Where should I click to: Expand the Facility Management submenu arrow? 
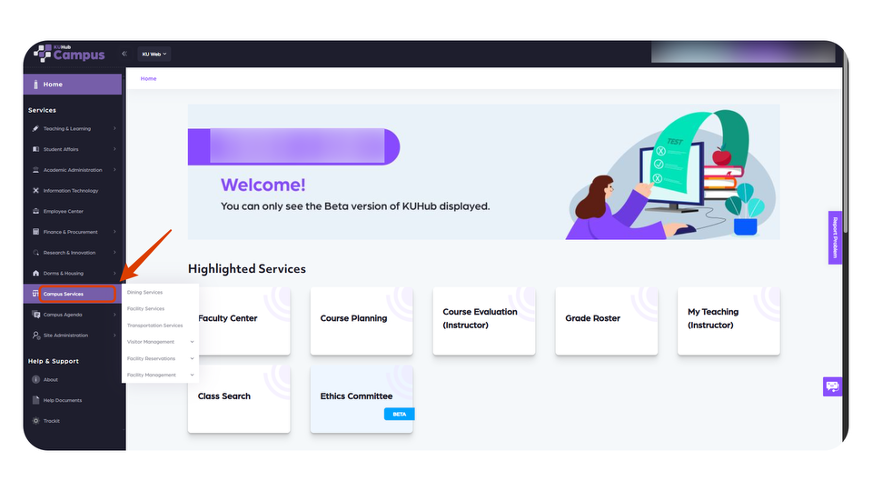192,375
